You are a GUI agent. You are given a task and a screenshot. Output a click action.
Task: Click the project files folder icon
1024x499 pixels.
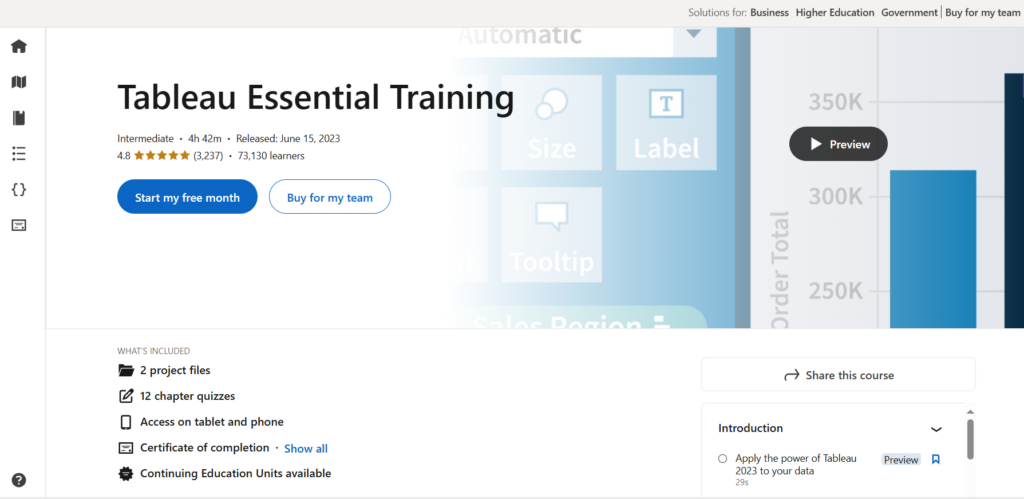[126, 370]
